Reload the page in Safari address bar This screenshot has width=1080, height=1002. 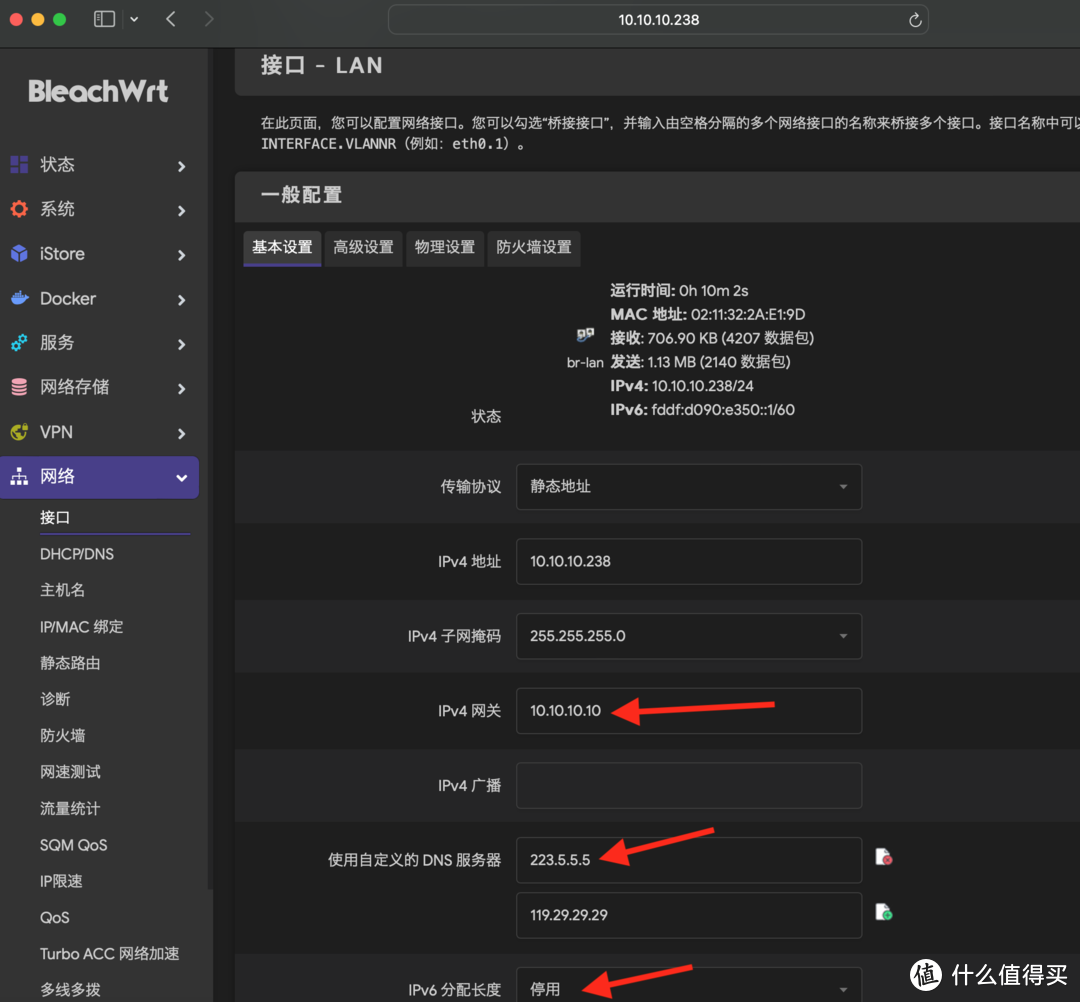914,19
